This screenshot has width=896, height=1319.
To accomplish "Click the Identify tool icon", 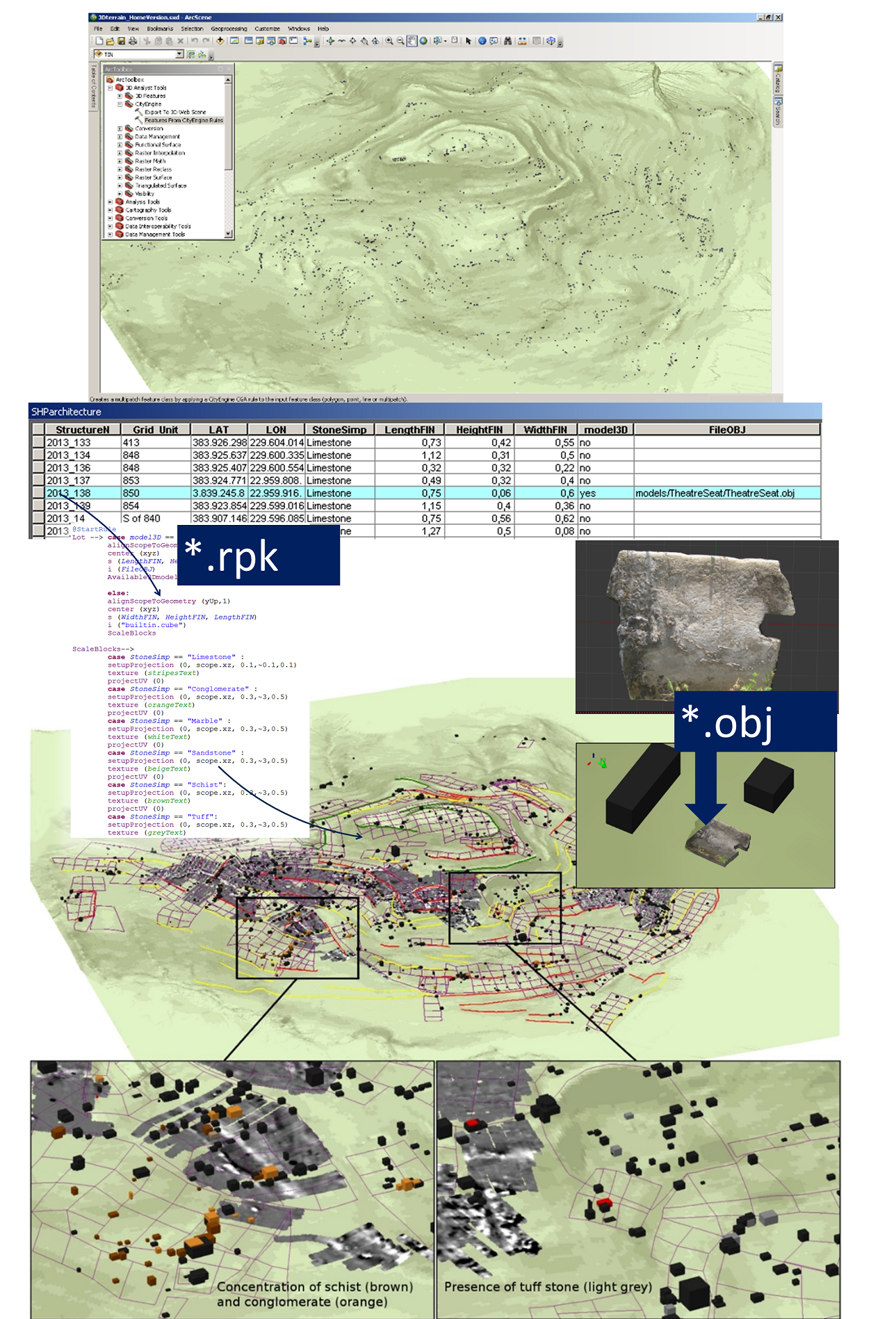I will tap(482, 41).
